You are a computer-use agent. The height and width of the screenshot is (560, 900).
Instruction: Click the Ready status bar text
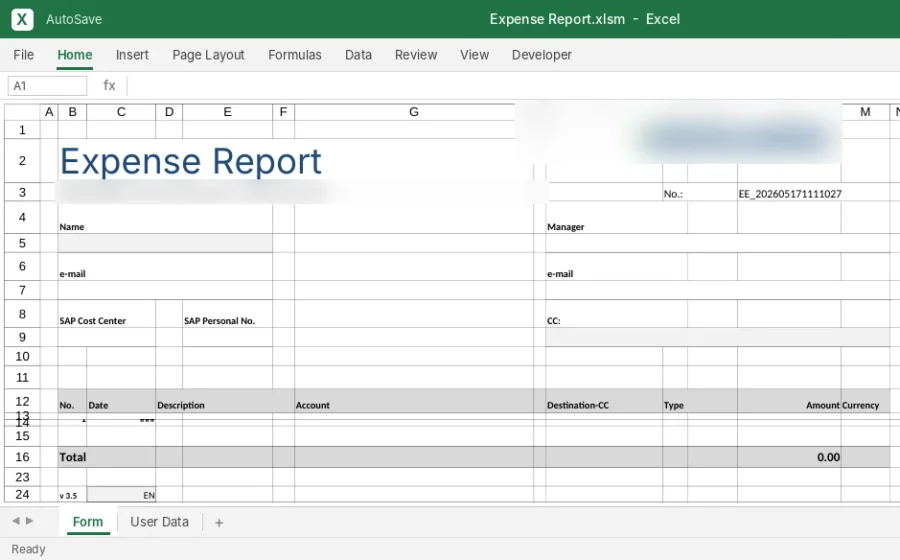28,549
